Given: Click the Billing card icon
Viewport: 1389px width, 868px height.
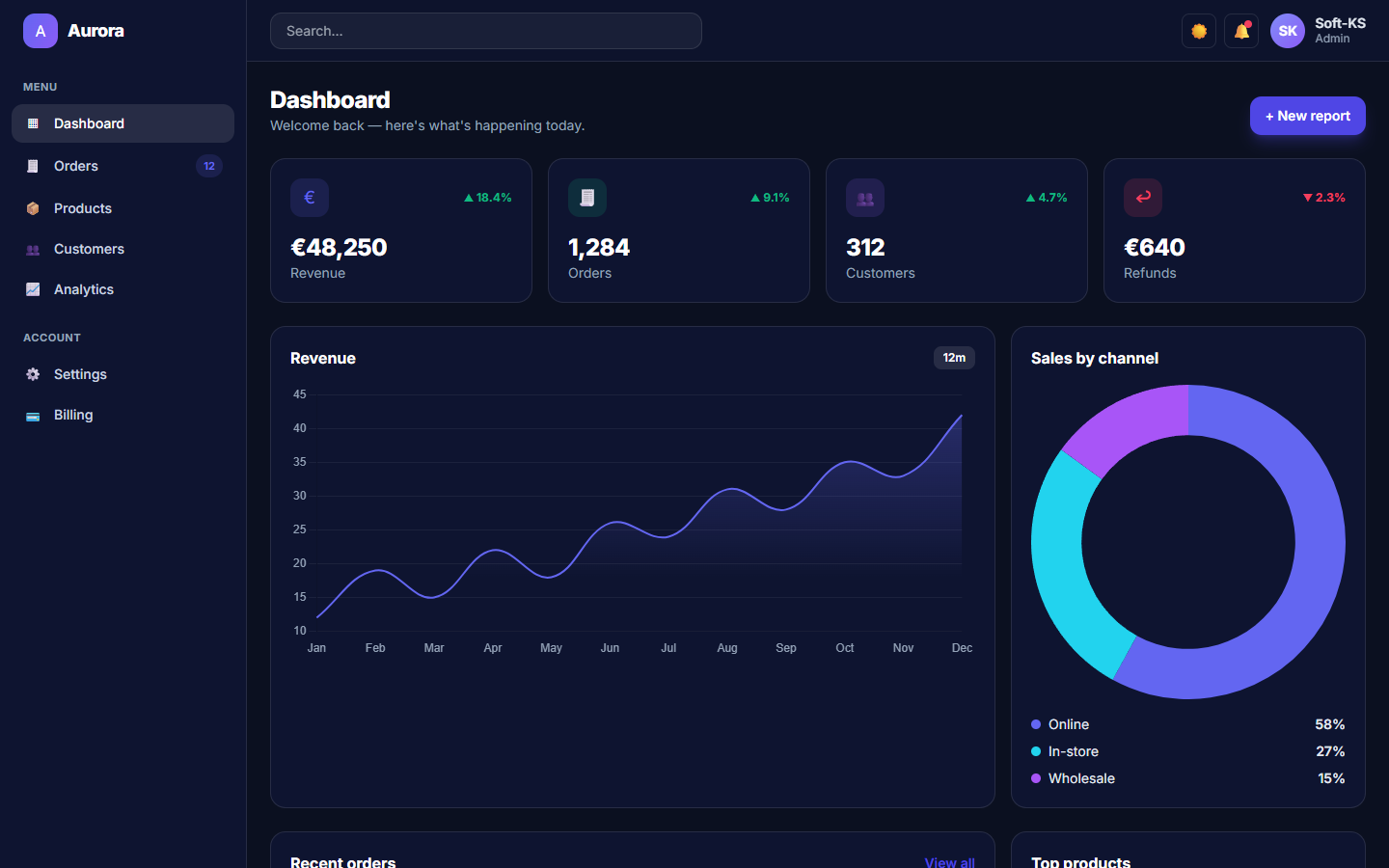Looking at the screenshot, I should [x=33, y=415].
